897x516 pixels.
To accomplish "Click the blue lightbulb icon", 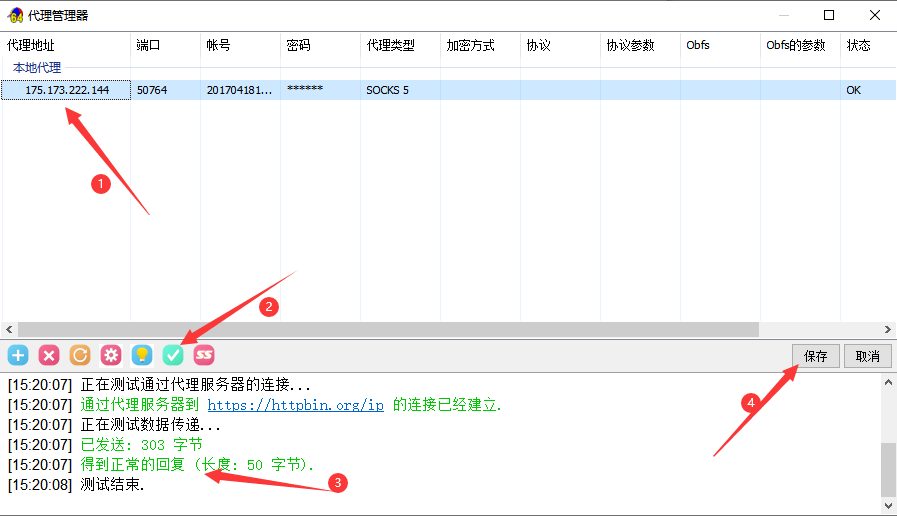I will coord(142,355).
